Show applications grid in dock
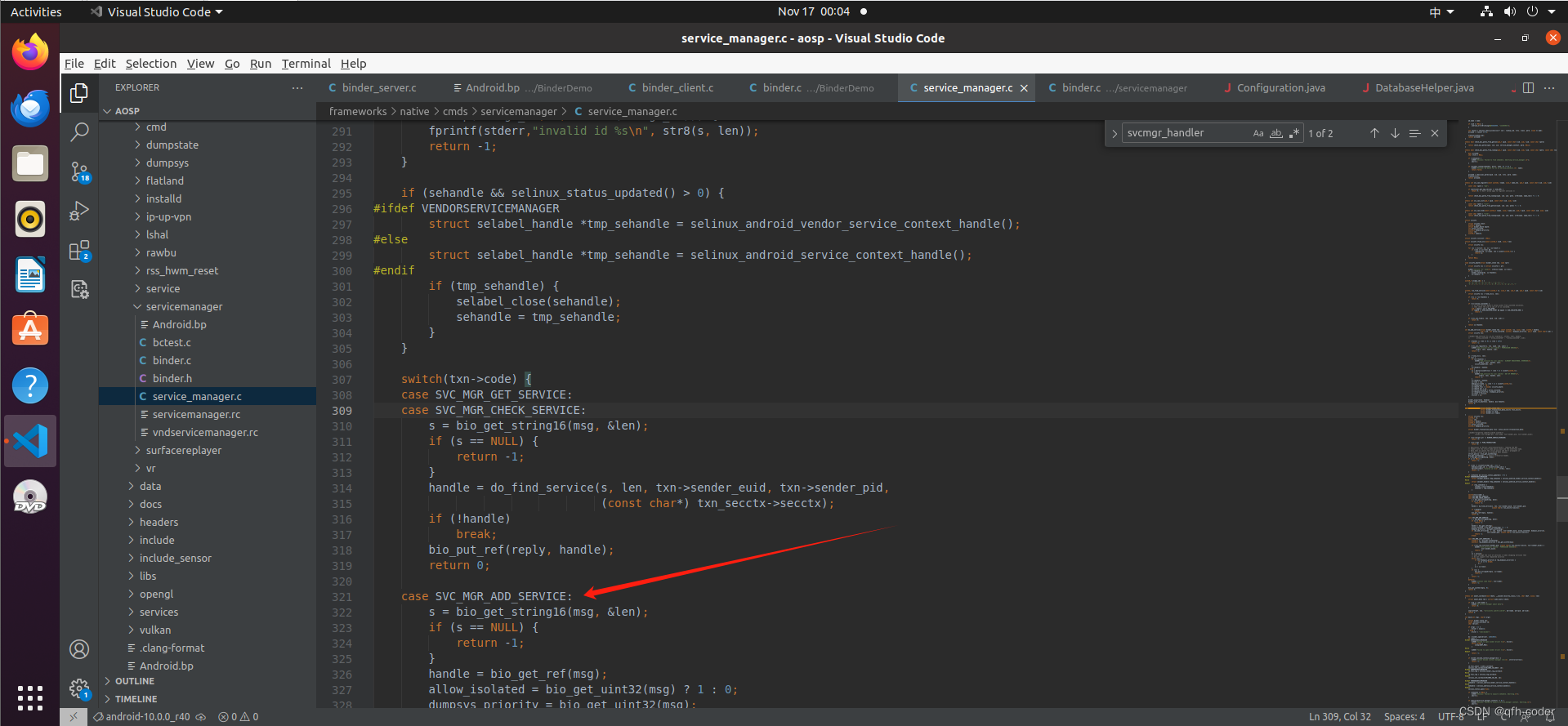This screenshot has height=726, width=1568. click(x=30, y=698)
